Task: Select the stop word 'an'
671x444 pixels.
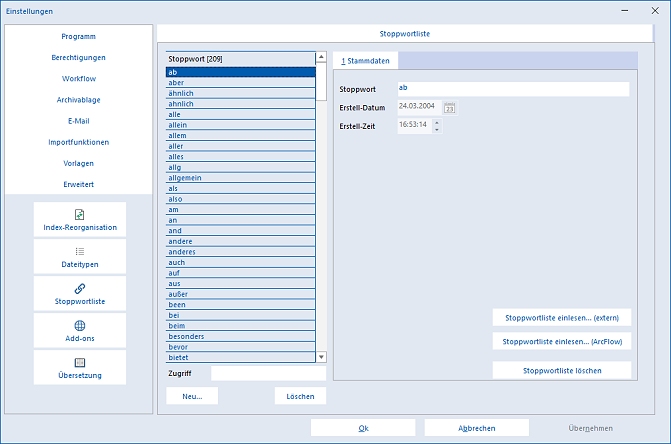Action: coord(241,220)
